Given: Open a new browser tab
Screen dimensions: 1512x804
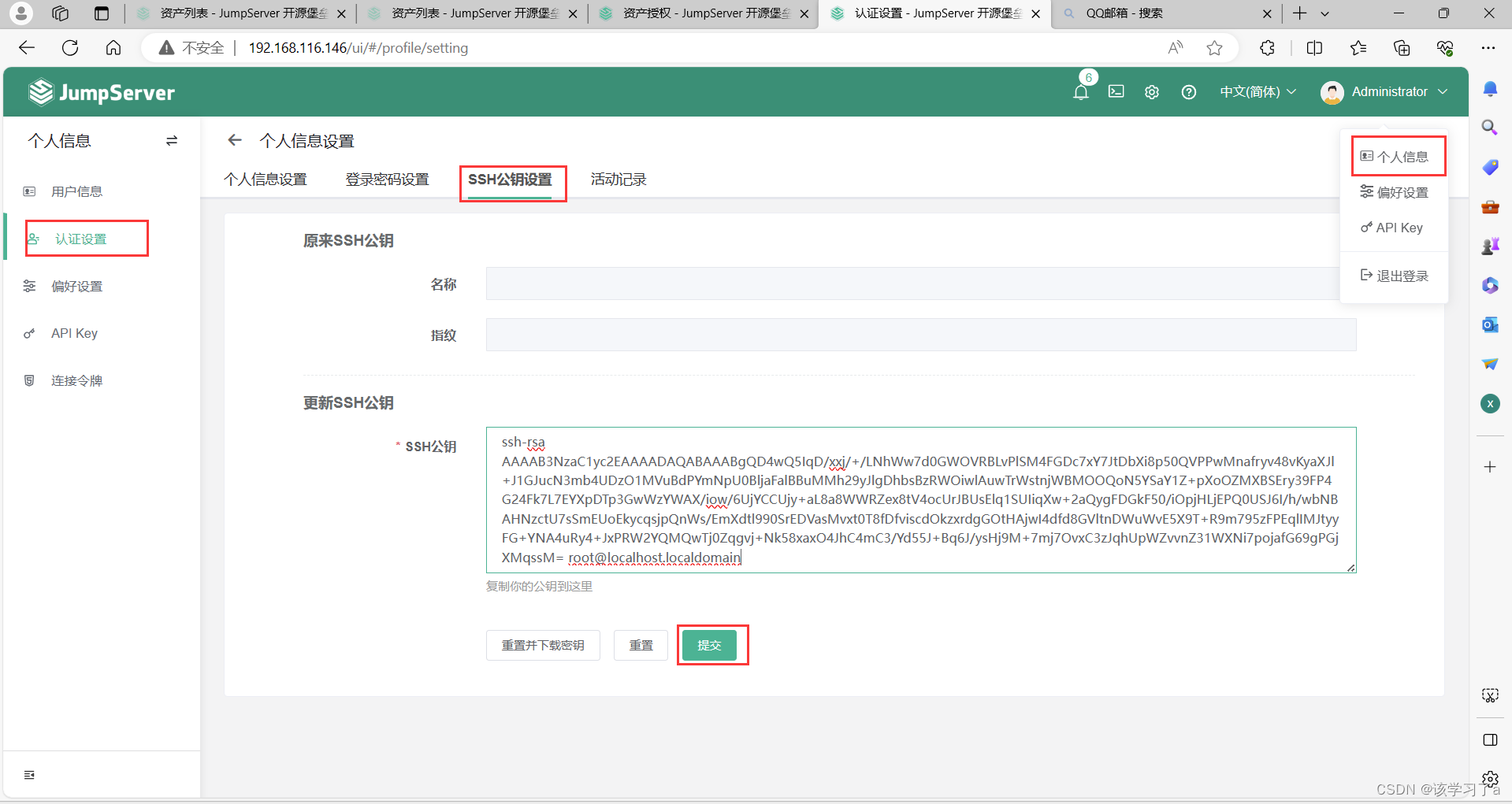Looking at the screenshot, I should pos(1299,13).
